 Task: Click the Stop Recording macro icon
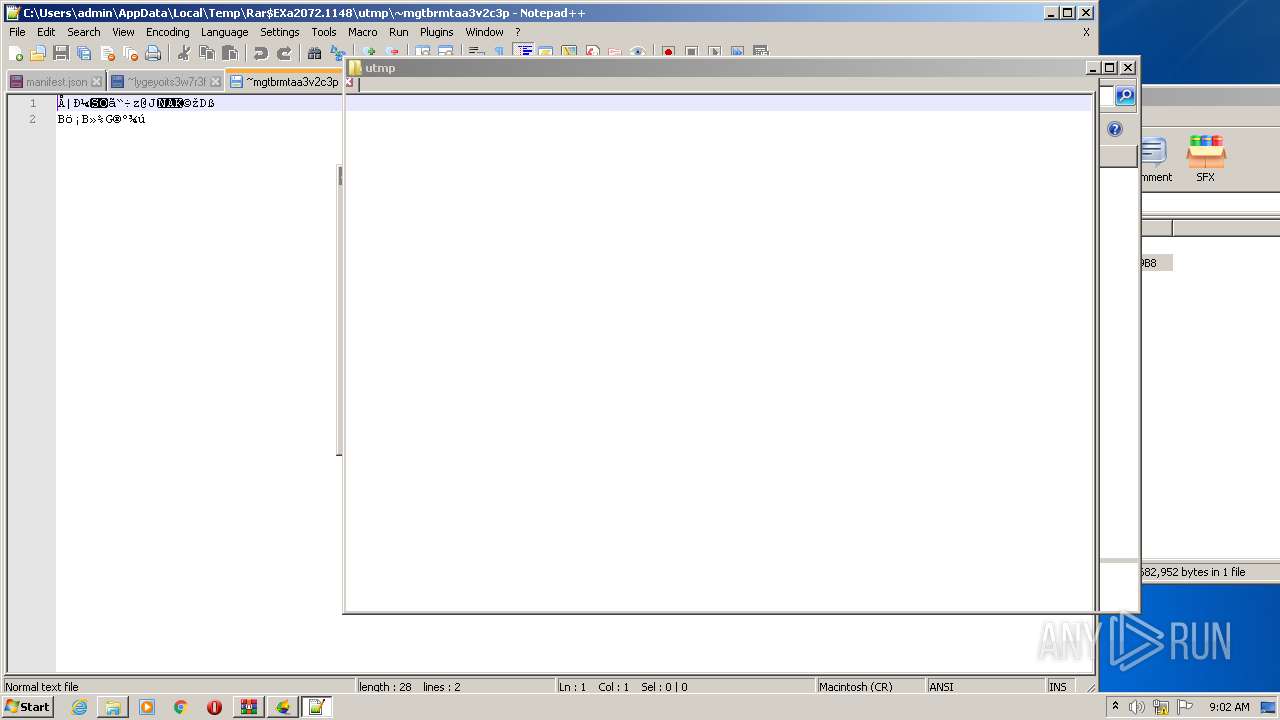click(x=691, y=52)
